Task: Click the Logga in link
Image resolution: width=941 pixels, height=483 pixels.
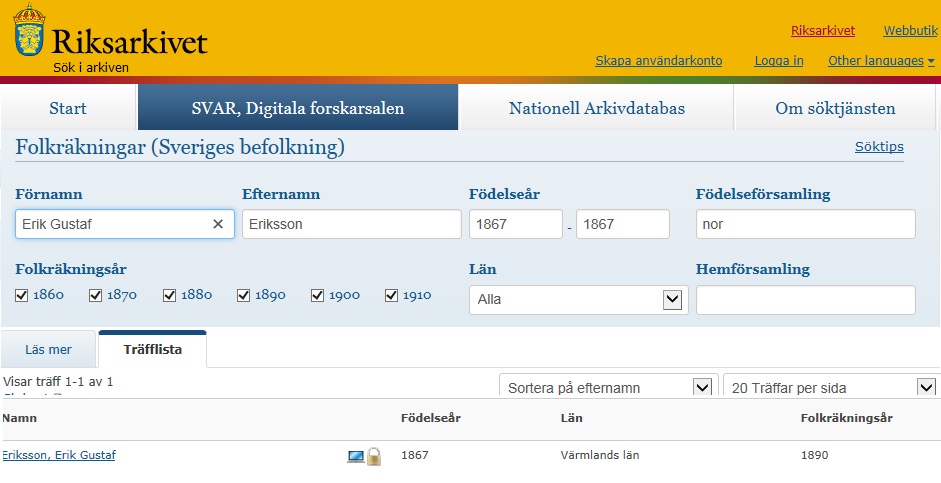Action: (x=778, y=61)
